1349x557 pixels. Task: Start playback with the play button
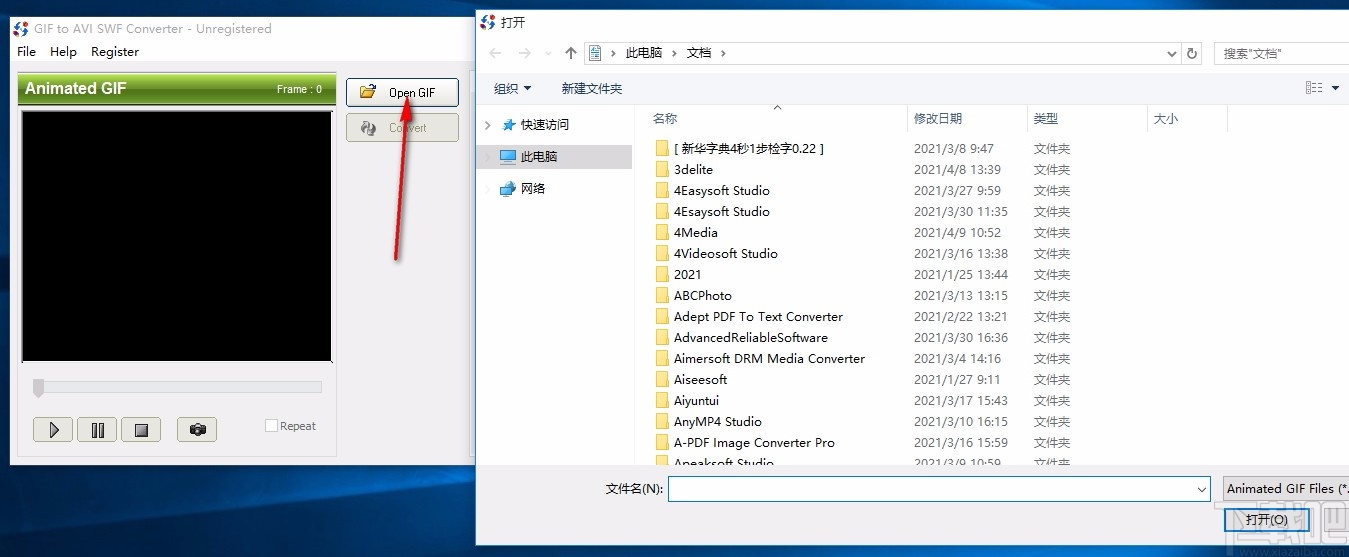coord(53,430)
